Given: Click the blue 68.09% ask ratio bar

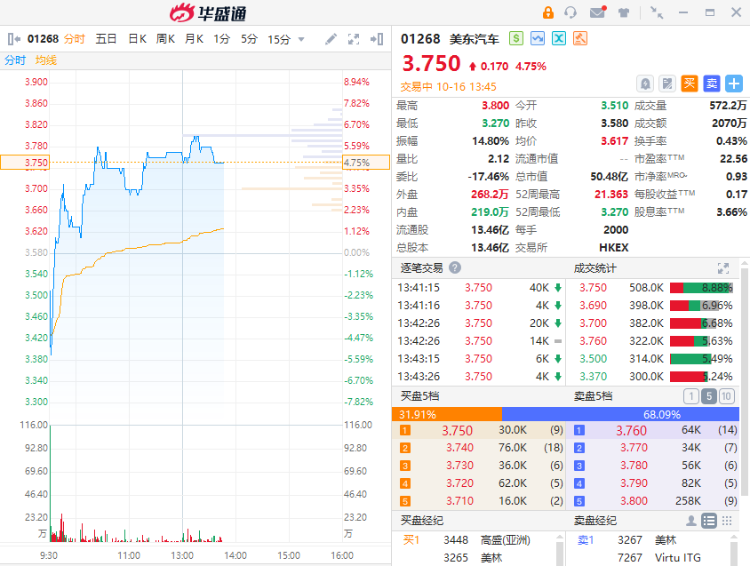Looking at the screenshot, I should [x=620, y=414].
